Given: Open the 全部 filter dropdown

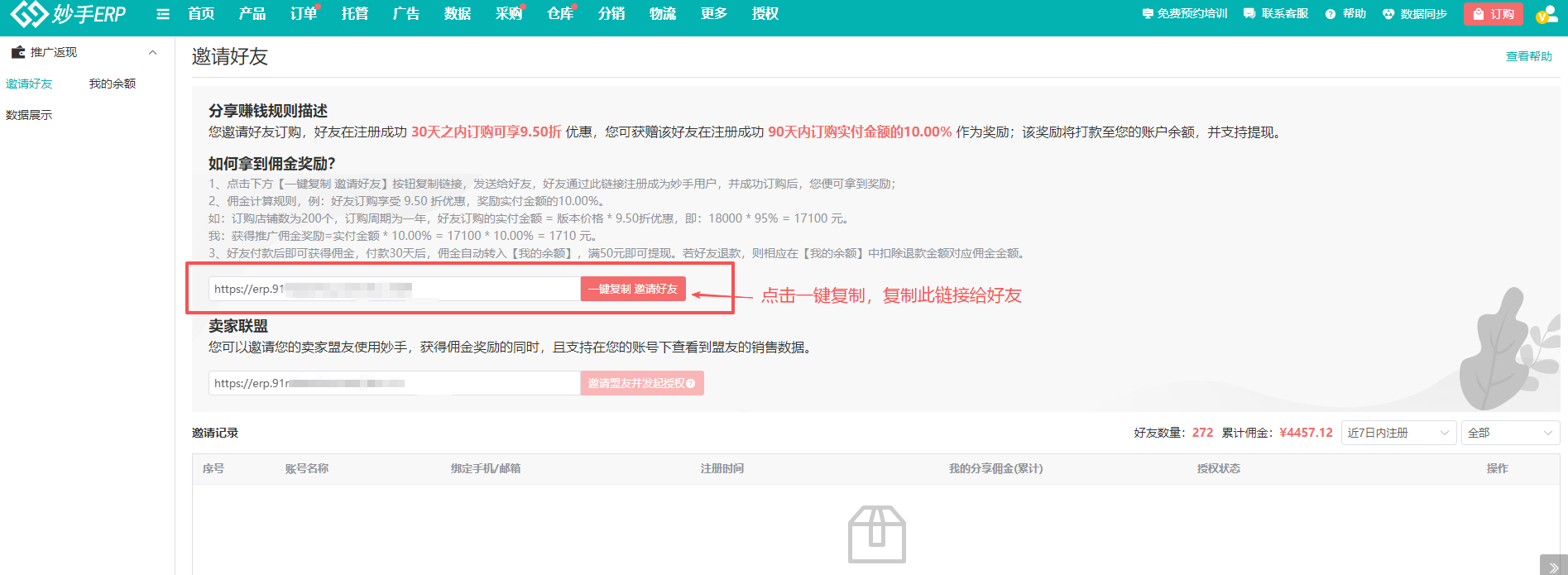Looking at the screenshot, I should tap(1510, 433).
